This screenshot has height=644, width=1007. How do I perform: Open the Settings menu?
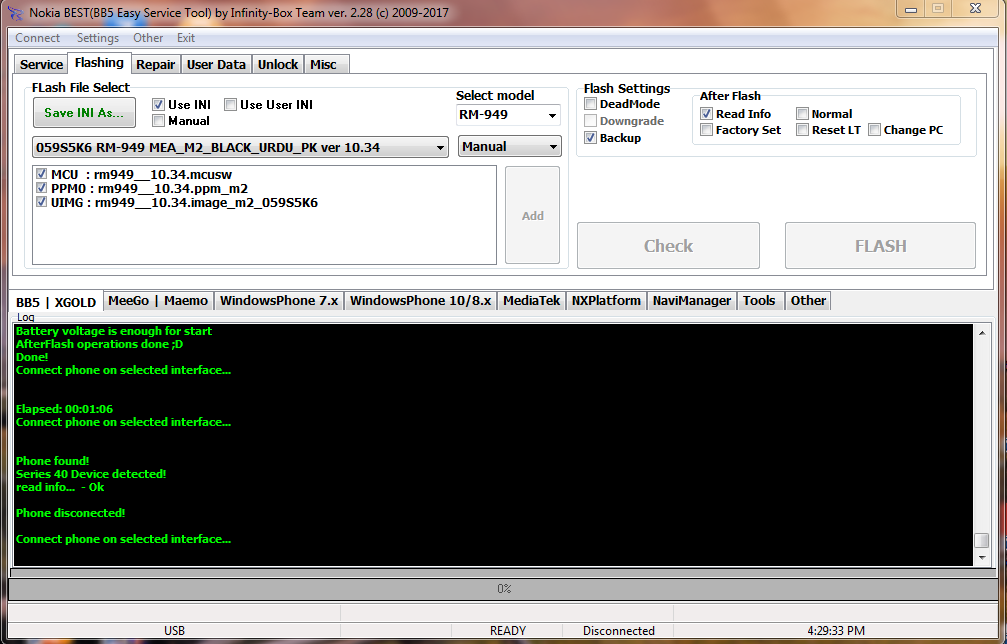(x=98, y=38)
